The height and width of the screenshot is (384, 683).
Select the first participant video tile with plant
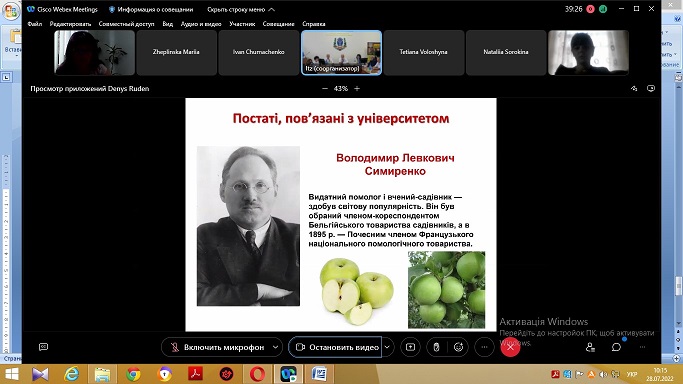[x=94, y=52]
